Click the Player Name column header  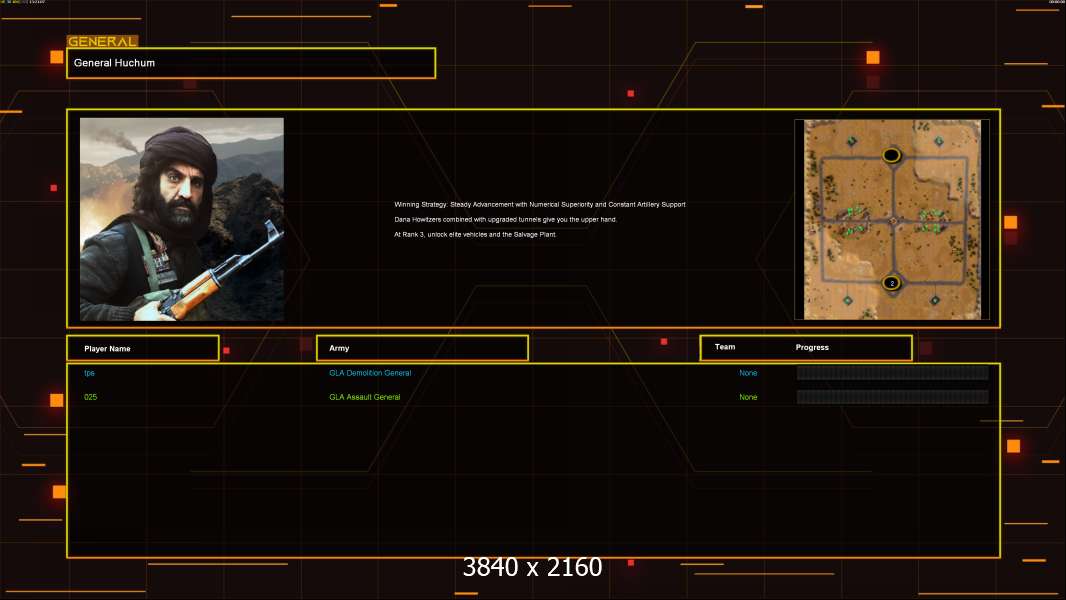pos(143,348)
